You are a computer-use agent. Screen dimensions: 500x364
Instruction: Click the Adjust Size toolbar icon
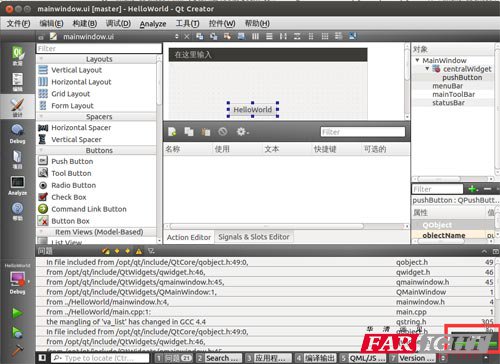click(353, 36)
